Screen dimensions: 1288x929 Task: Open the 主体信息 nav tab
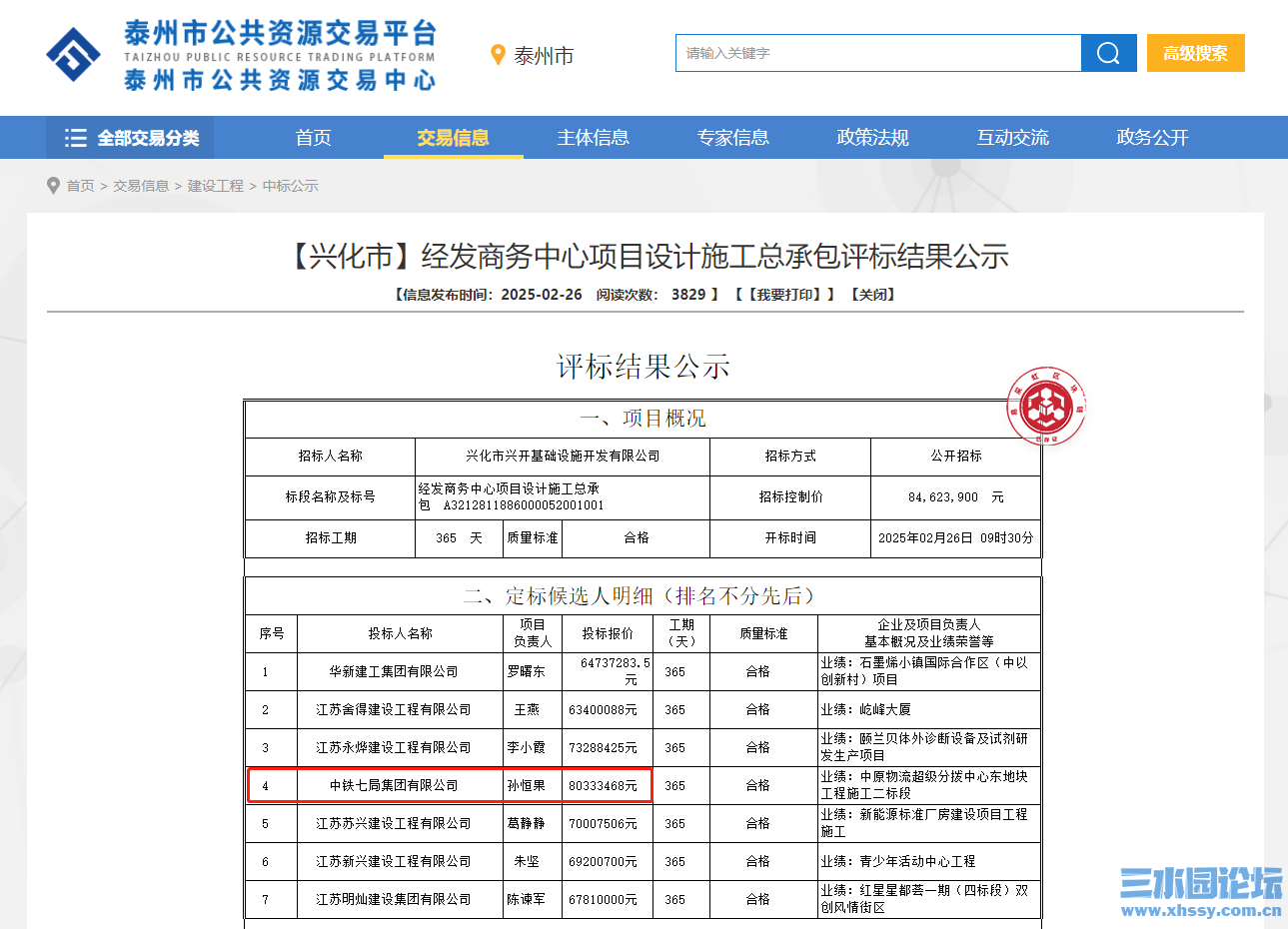593,138
